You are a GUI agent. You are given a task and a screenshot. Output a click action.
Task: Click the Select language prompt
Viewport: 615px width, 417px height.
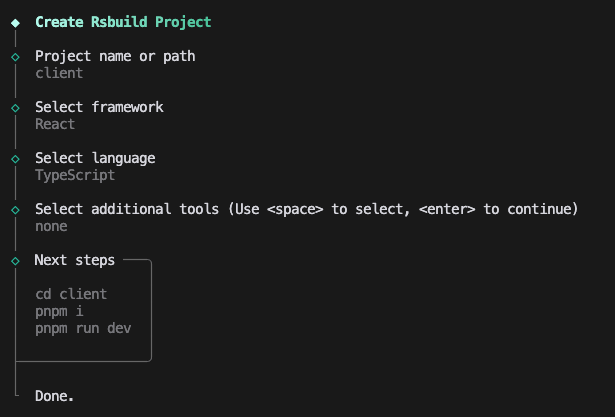point(95,158)
